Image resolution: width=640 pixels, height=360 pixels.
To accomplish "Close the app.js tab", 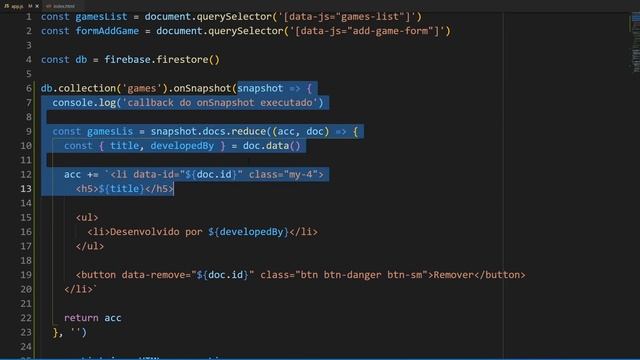I will click(37, 6).
